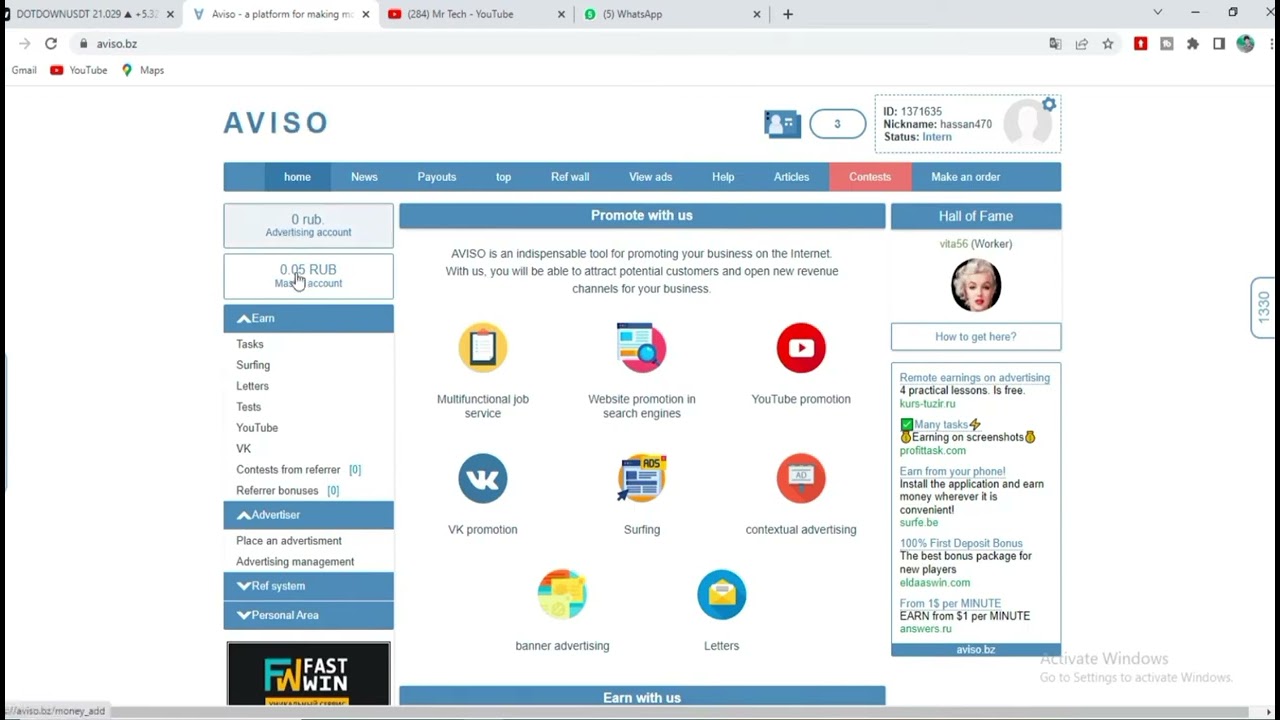Collapse the Earn section

(x=308, y=318)
